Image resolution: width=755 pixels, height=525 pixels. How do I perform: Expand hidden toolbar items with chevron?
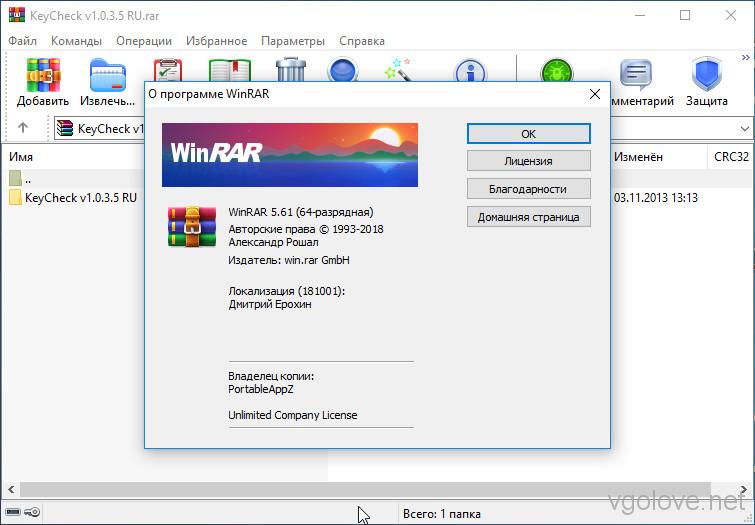point(745,58)
